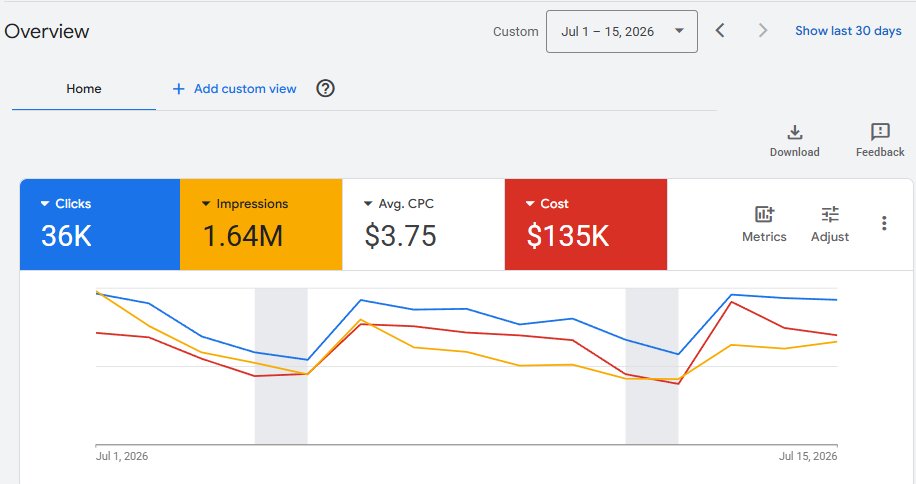The height and width of the screenshot is (484, 916).
Task: Select the yellow Impressions 1.64M scorecard
Action: (x=261, y=224)
